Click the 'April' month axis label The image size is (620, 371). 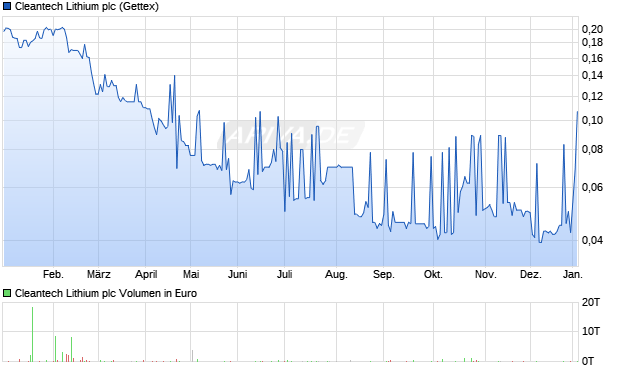point(146,274)
